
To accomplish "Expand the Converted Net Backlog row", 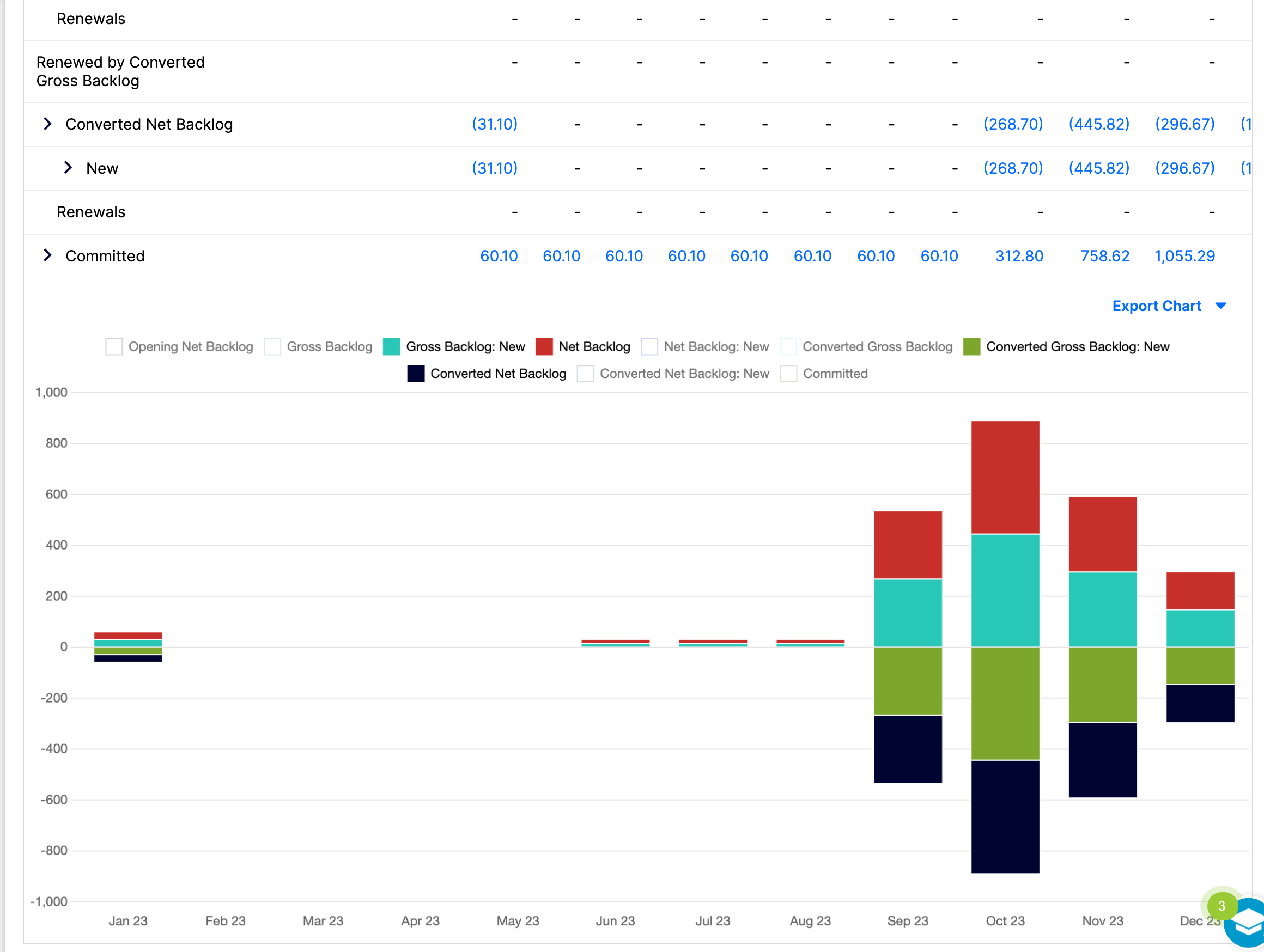I will [48, 124].
